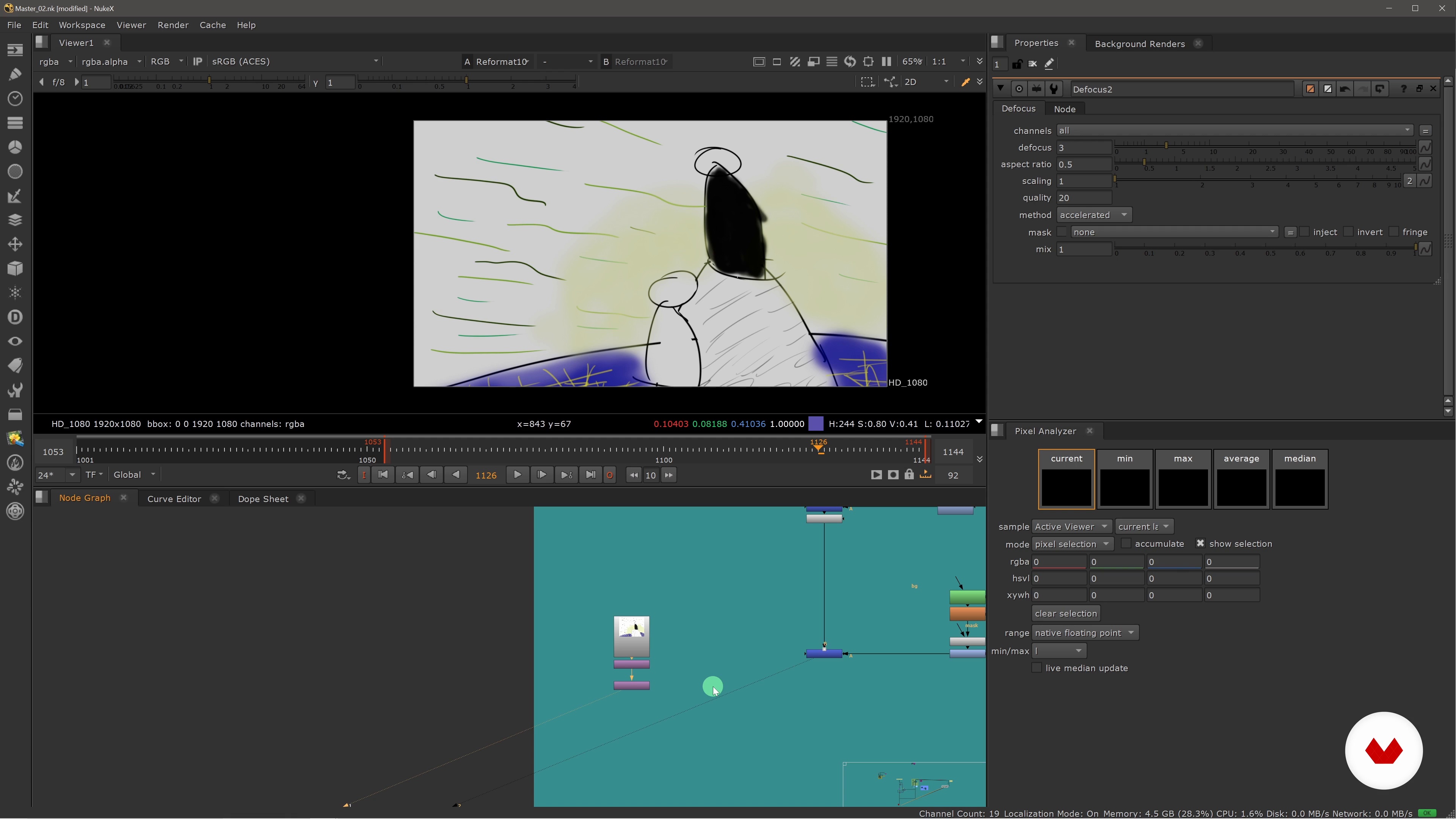Screen dimensions: 1456x819
Task: Enable the inject checkbox
Action: point(1304,232)
